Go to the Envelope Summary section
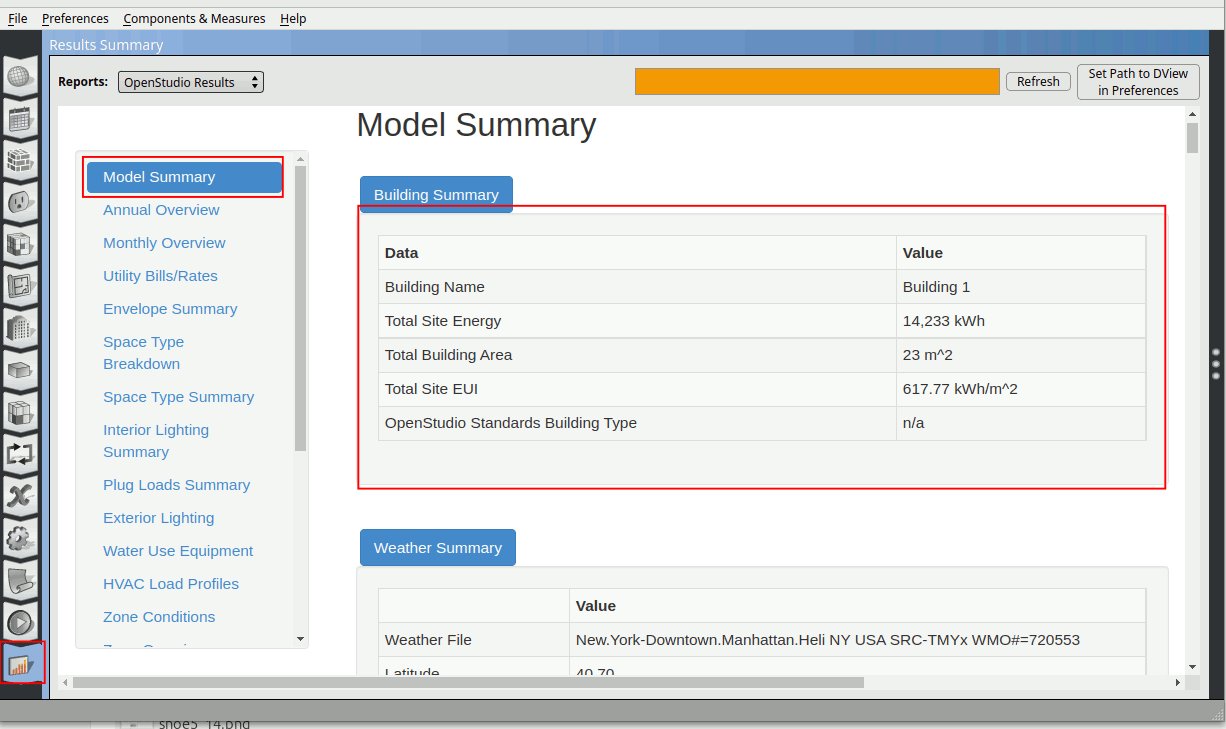Screen dimensions: 1226x729 coord(170,309)
